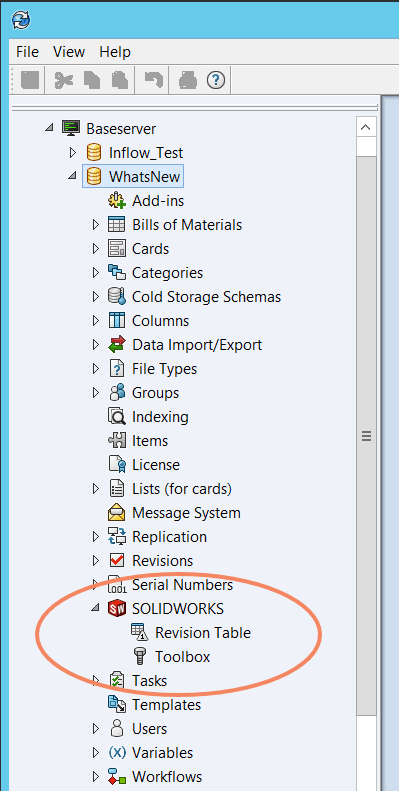The height and width of the screenshot is (791, 399).
Task: Expand the Cards node
Action: pyautogui.click(x=96, y=249)
